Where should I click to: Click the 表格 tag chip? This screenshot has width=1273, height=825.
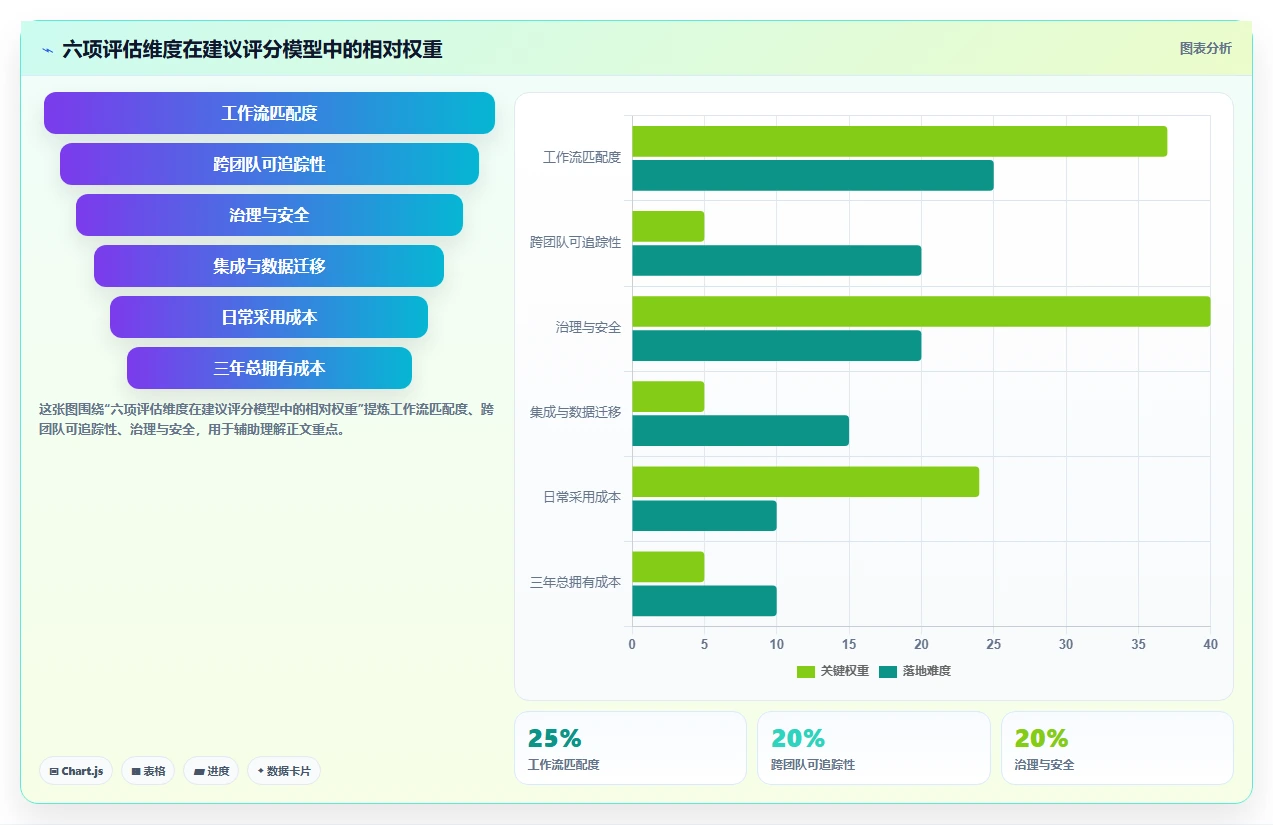point(148,771)
